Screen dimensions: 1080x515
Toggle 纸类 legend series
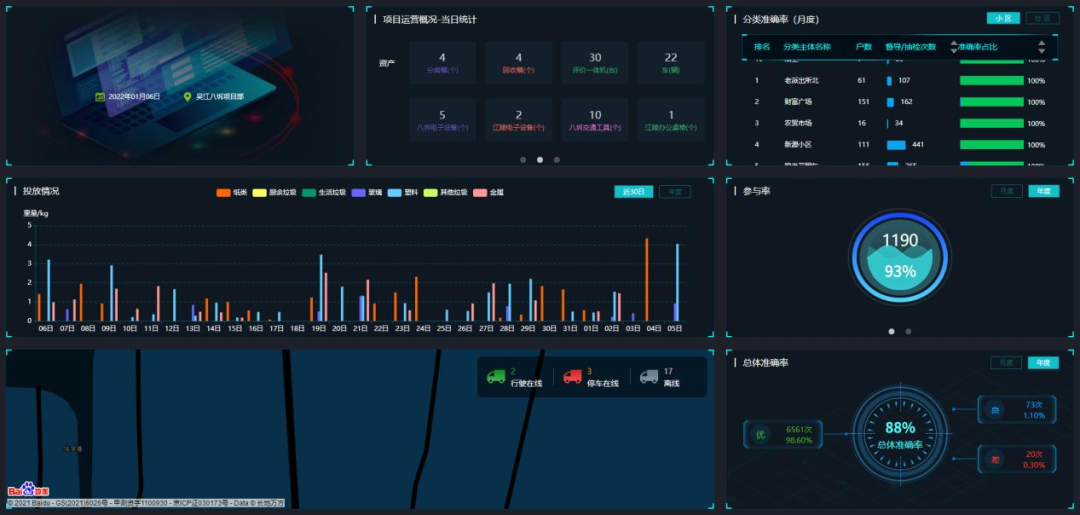(x=232, y=193)
